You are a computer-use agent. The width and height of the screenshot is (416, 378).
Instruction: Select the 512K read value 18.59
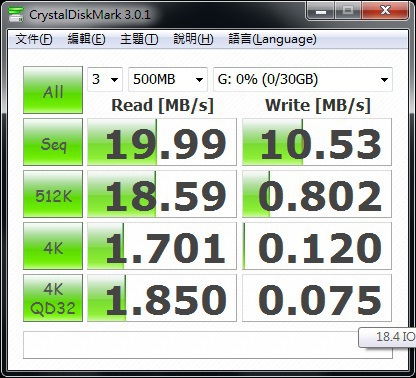162,194
